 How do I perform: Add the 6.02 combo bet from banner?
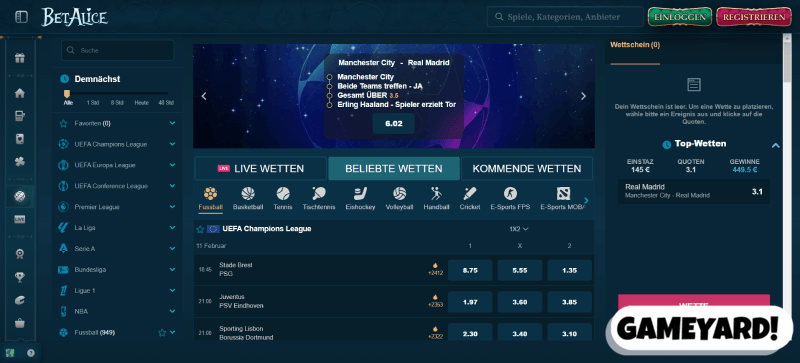click(393, 124)
